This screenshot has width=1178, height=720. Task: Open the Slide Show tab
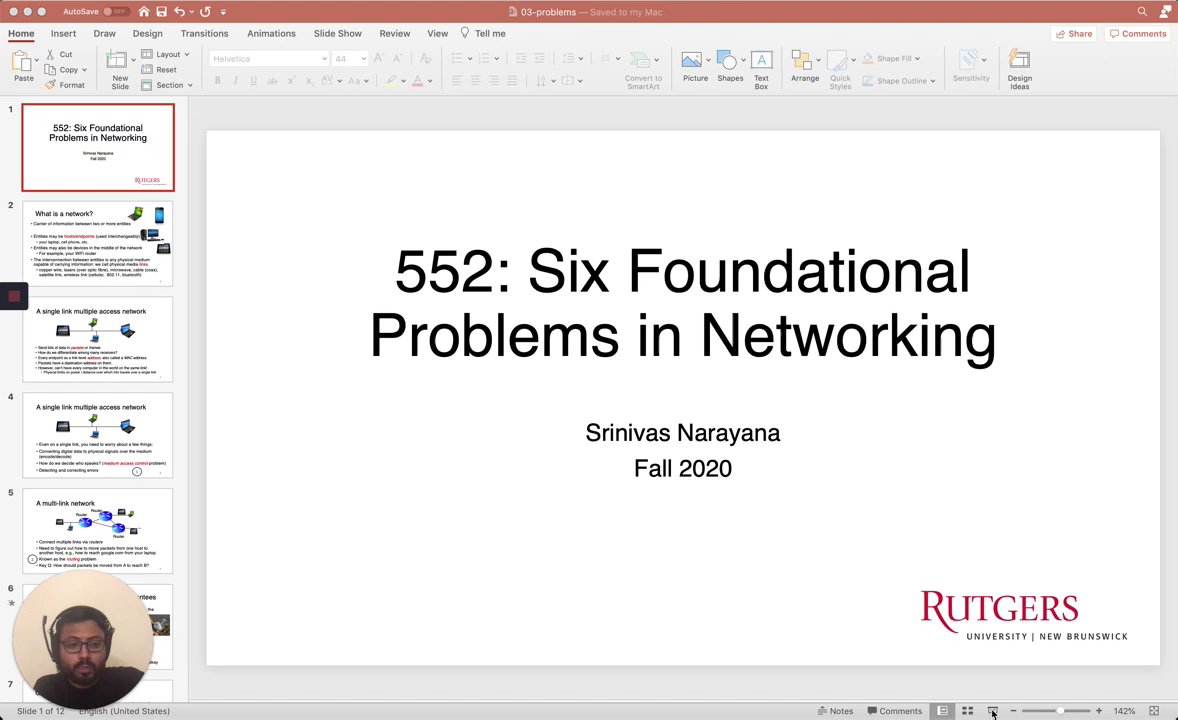[337, 33]
